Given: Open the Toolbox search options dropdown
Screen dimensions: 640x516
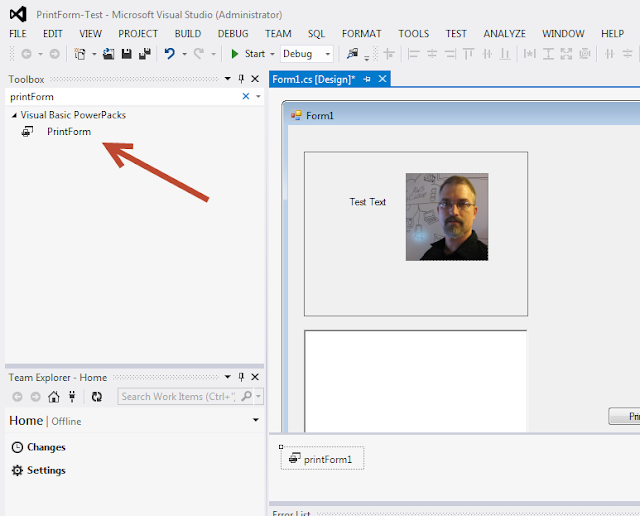Looking at the screenshot, I should click(258, 96).
